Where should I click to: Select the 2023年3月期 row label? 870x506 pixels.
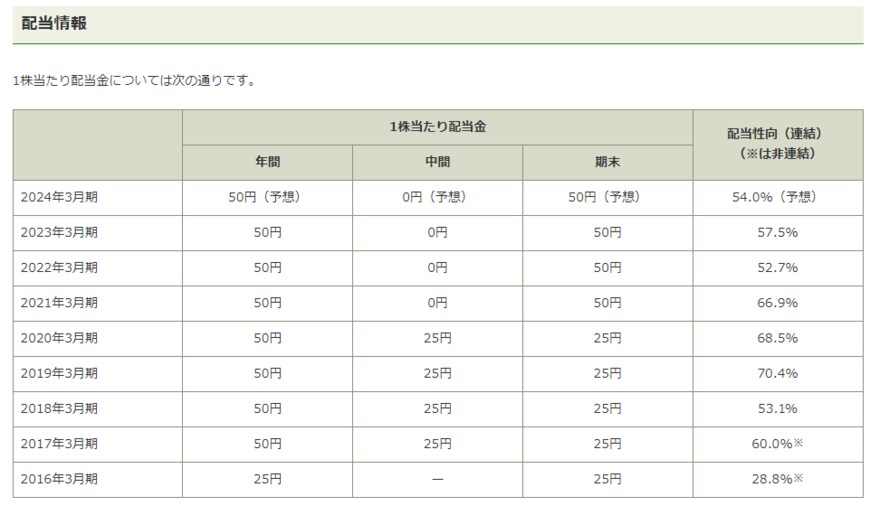click(59, 232)
